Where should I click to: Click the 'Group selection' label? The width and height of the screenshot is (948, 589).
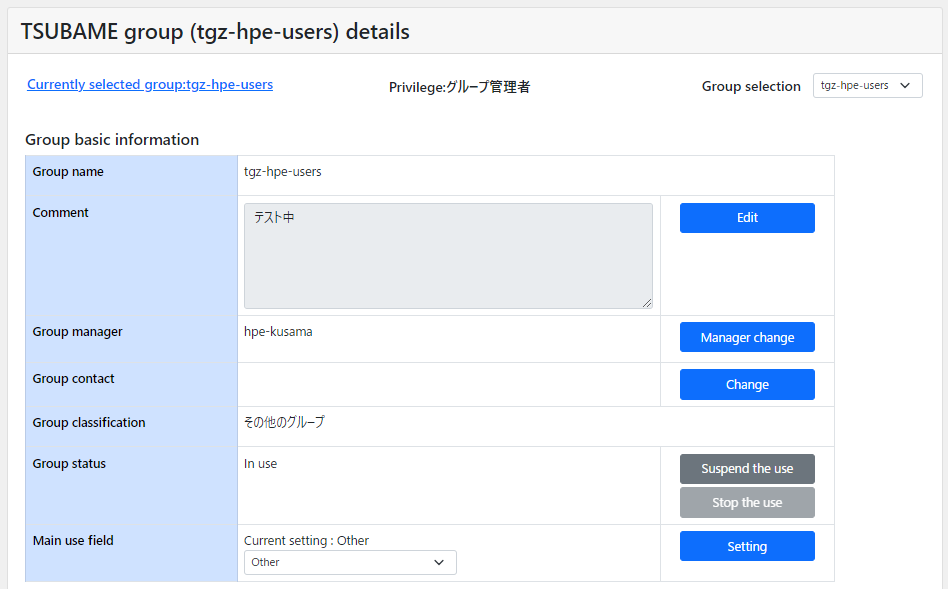point(751,86)
